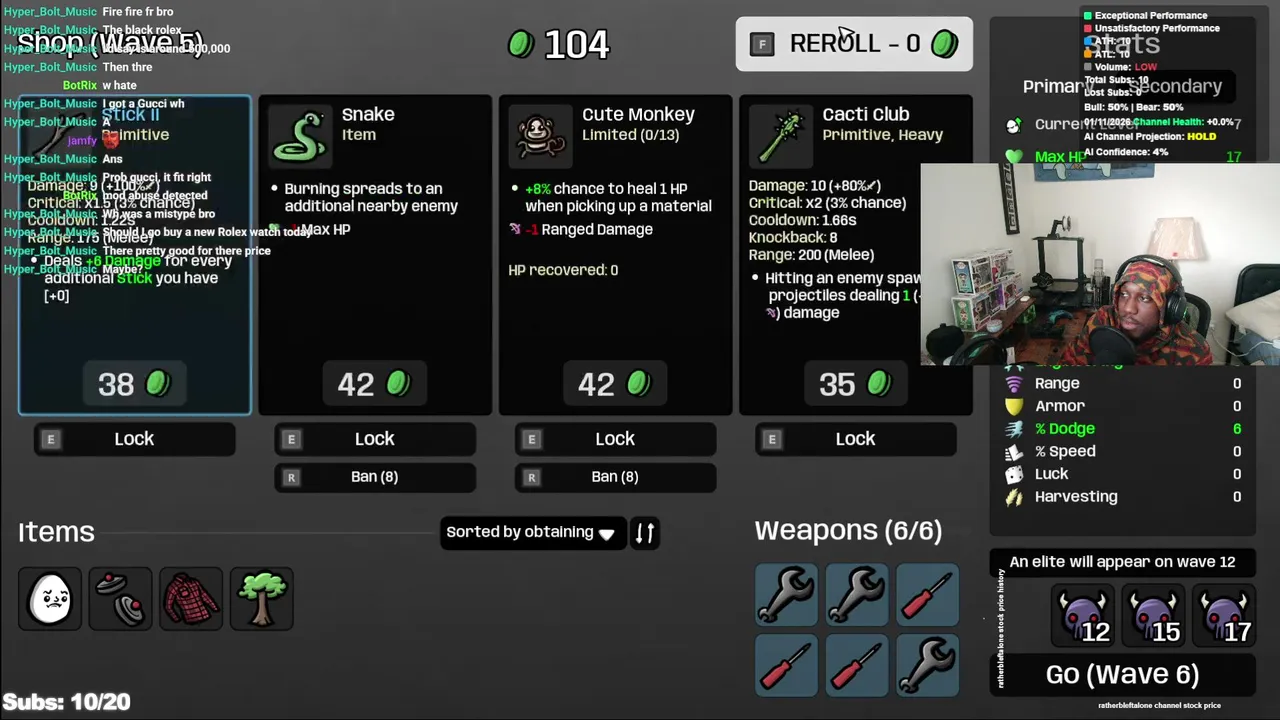The image size is (1280, 720).
Task: Reroll the shop offers
Action: coord(854,44)
